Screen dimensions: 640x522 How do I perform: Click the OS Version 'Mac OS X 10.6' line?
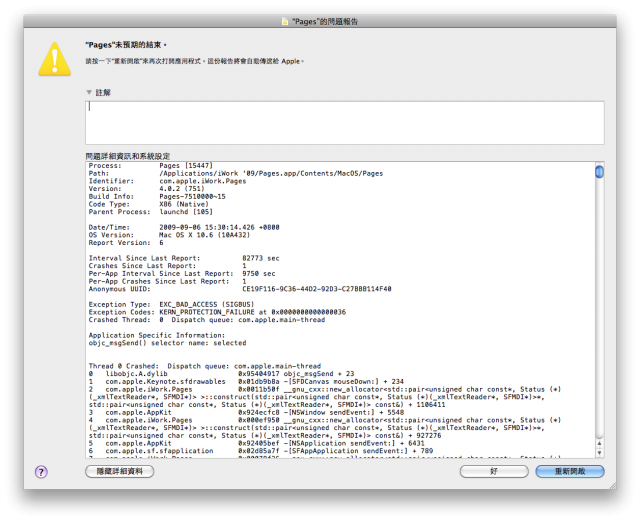(x=169, y=235)
